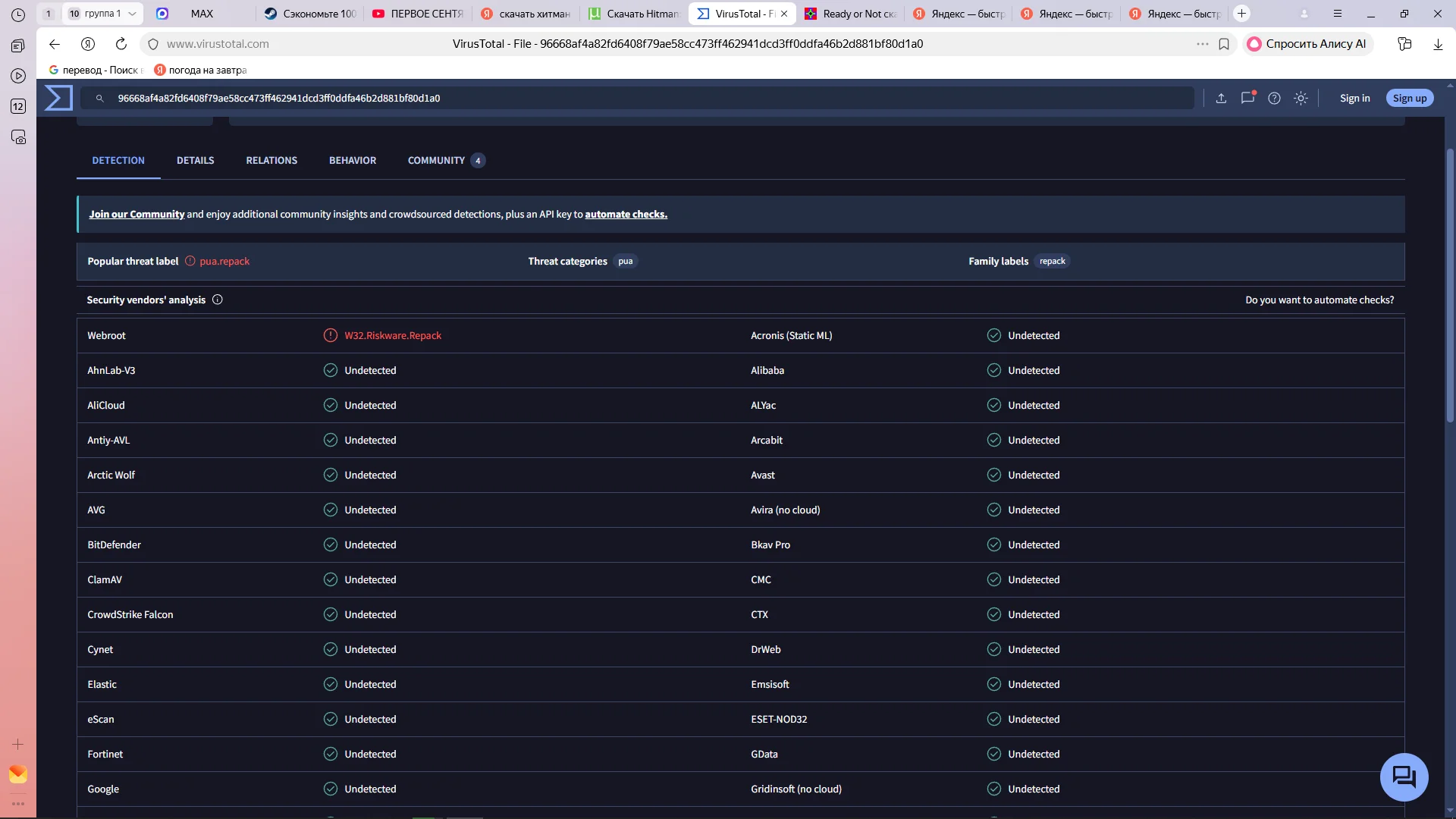
Task: Open the address bar three-dots menu
Action: point(1202,44)
